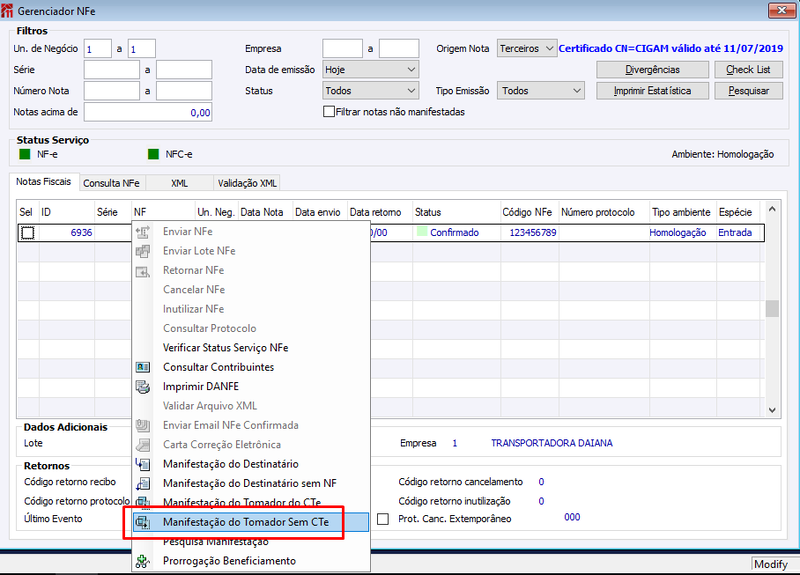
Task: Choose Verificar Status Serviço NFe menu entry
Action: click(x=226, y=348)
